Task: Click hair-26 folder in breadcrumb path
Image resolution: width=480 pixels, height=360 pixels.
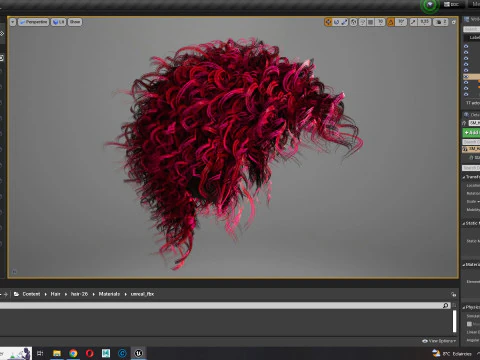Action: [79, 294]
